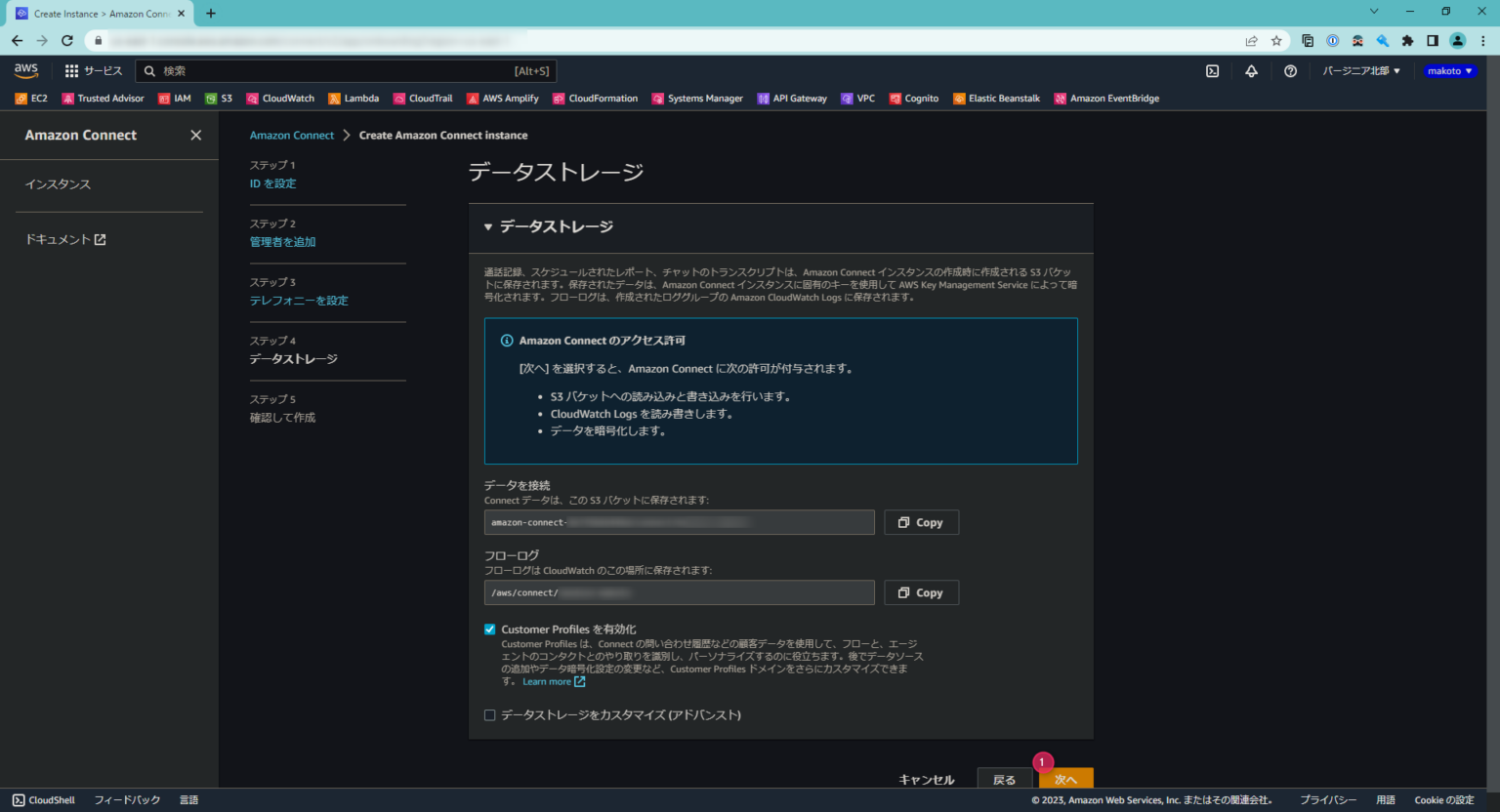The image size is (1500, 812).
Task: Launch CloudShell from the status bar
Action: [x=43, y=799]
